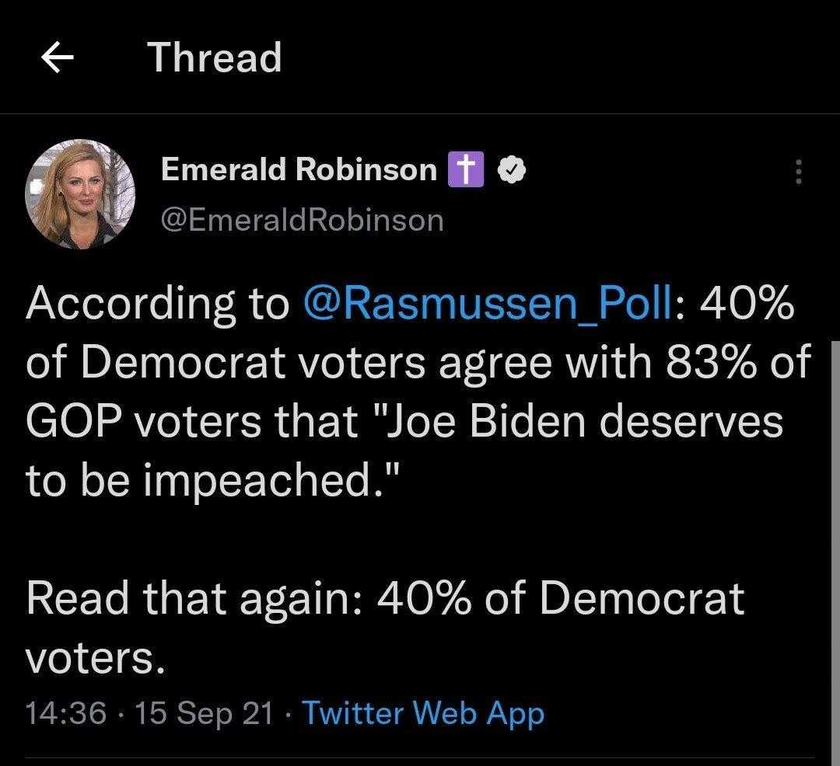Image resolution: width=840 pixels, height=766 pixels.
Task: Click the "GOP voters that" text
Action: 192,421
